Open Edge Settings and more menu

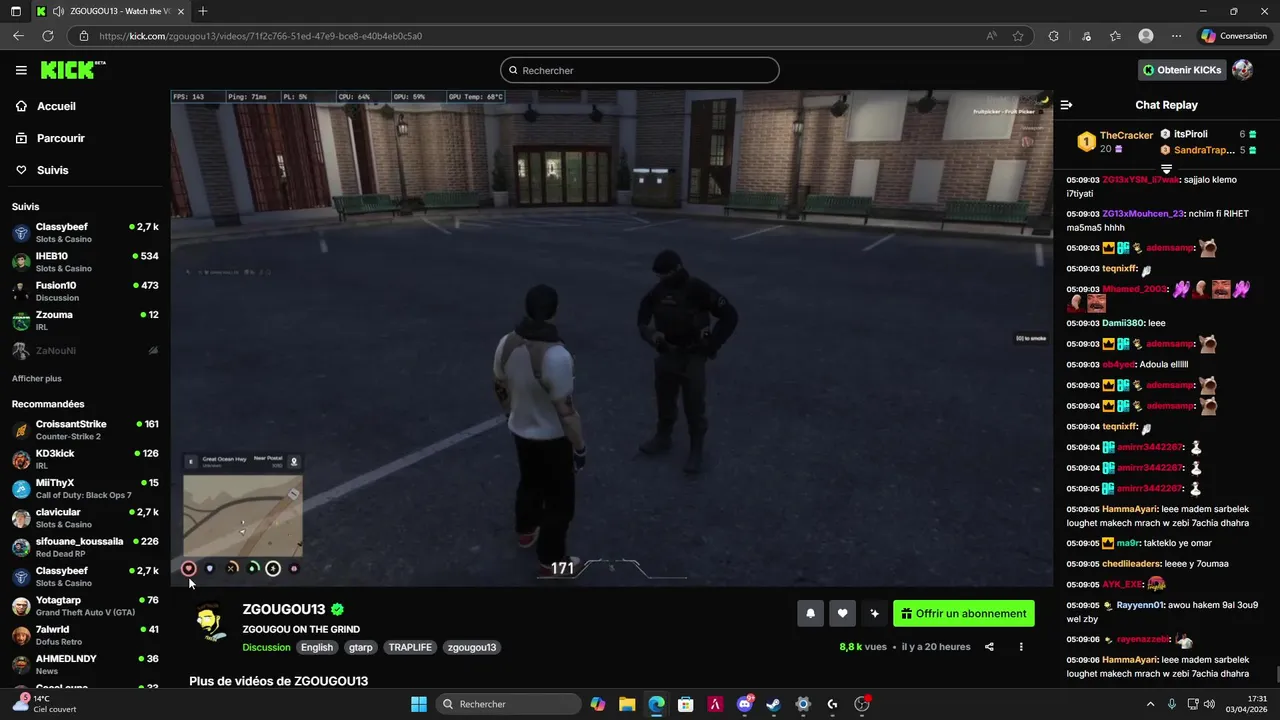(1176, 36)
